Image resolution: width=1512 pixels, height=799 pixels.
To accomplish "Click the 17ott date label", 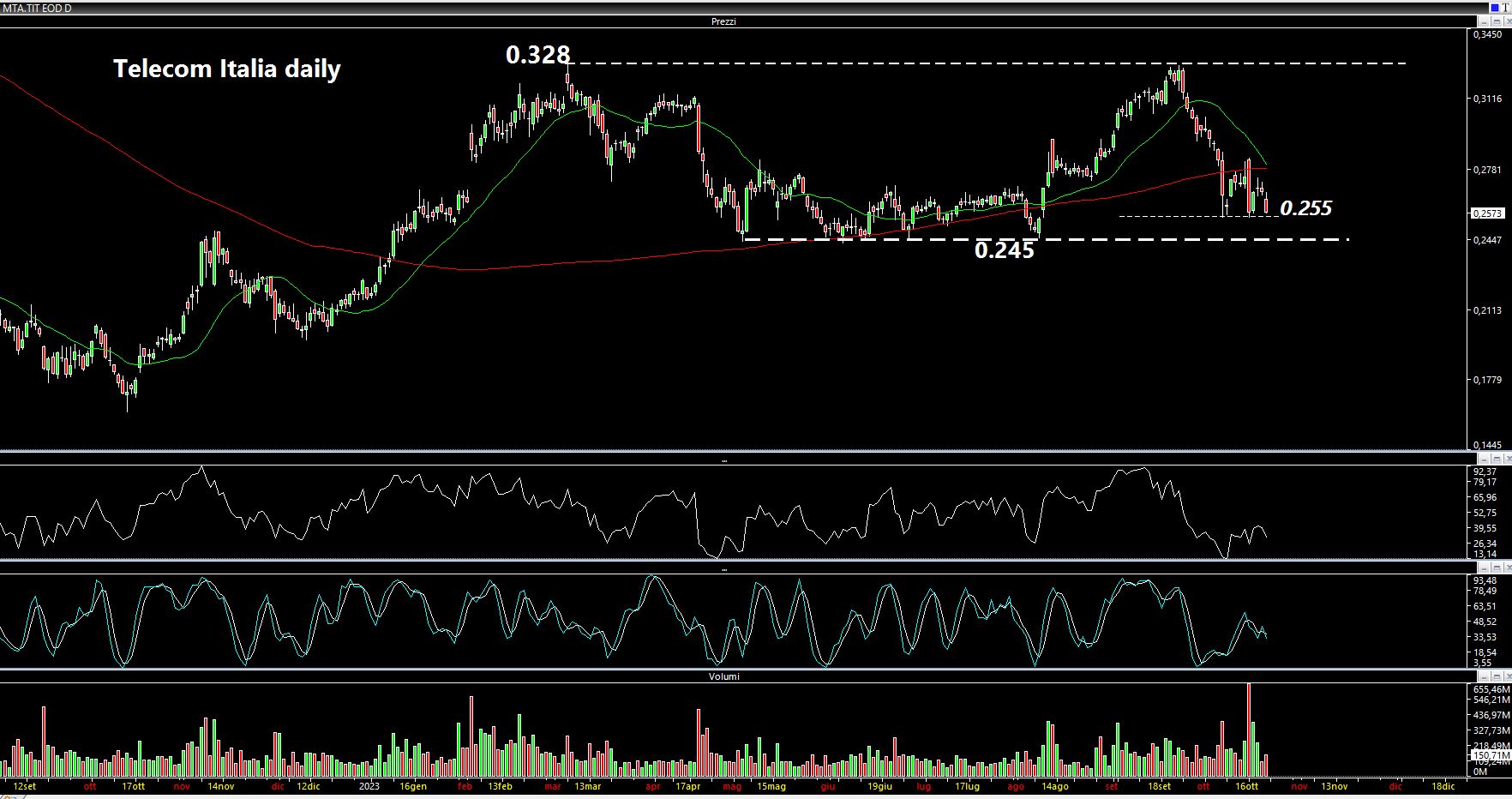I will coord(133,786).
